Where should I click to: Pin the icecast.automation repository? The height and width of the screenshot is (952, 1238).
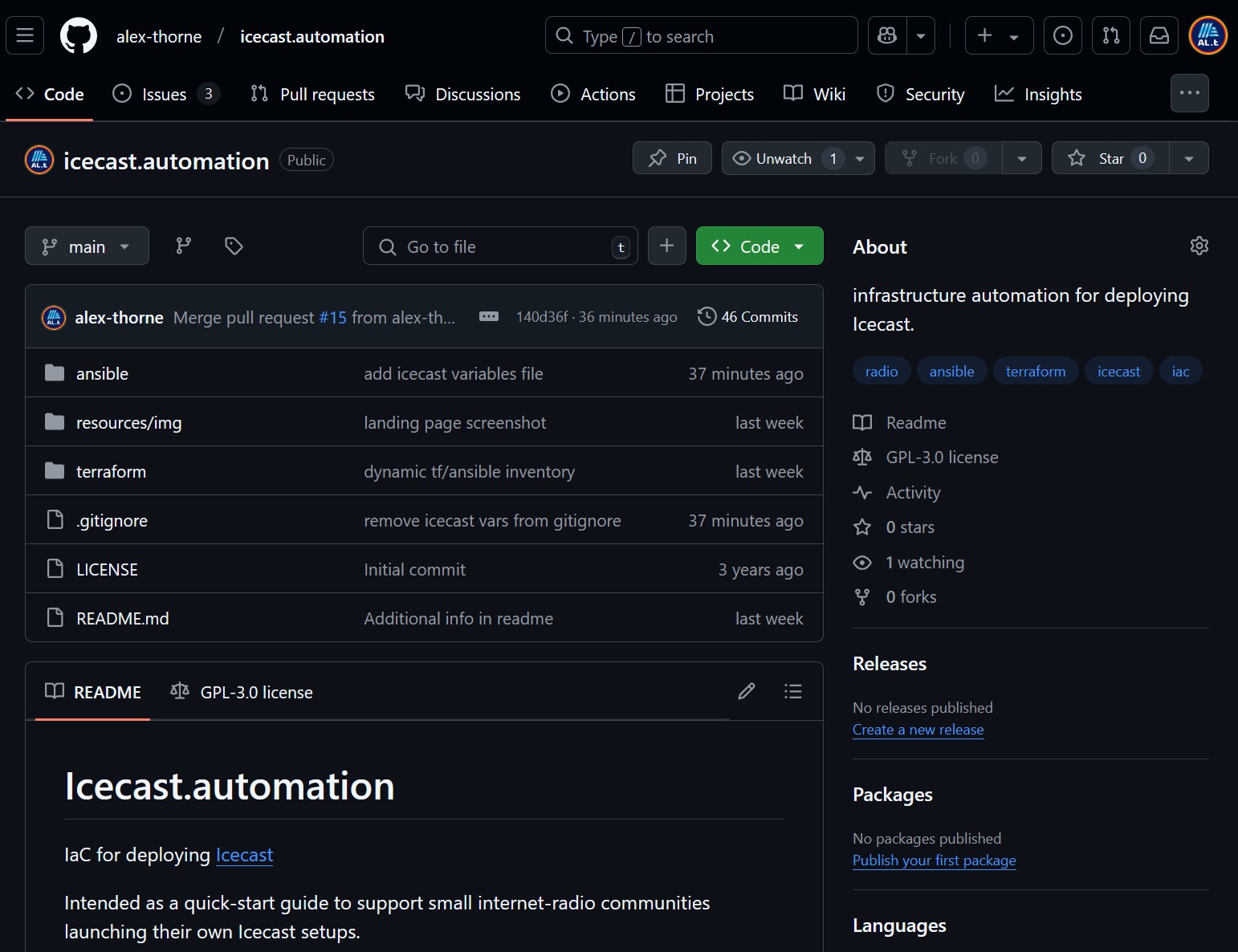point(672,158)
